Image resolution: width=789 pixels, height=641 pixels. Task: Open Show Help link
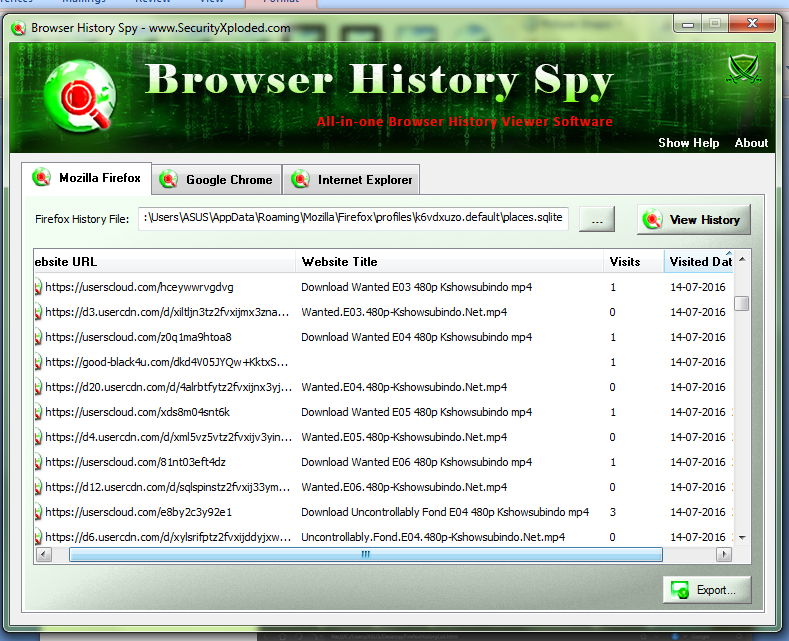point(688,143)
